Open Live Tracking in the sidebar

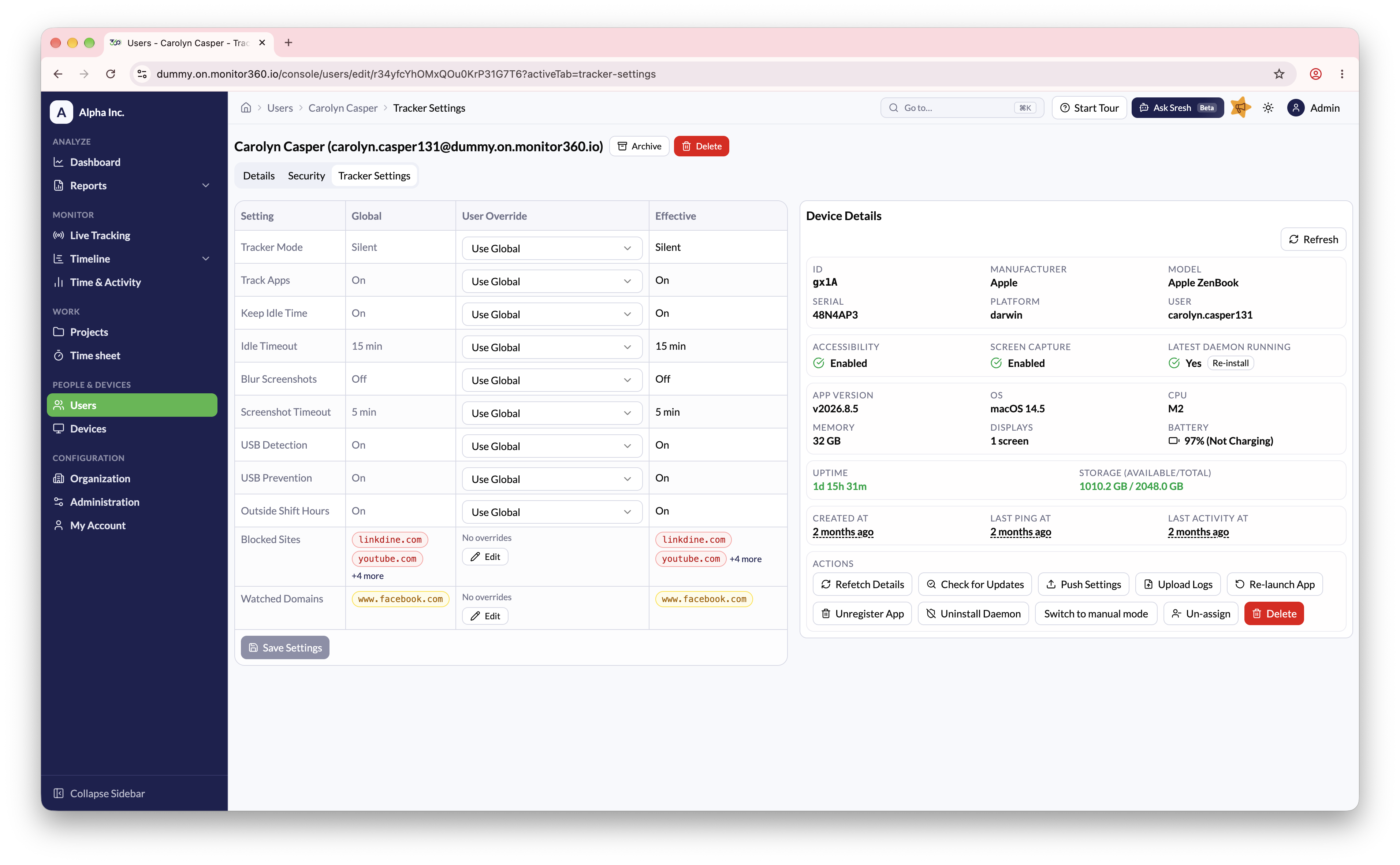(x=132, y=235)
